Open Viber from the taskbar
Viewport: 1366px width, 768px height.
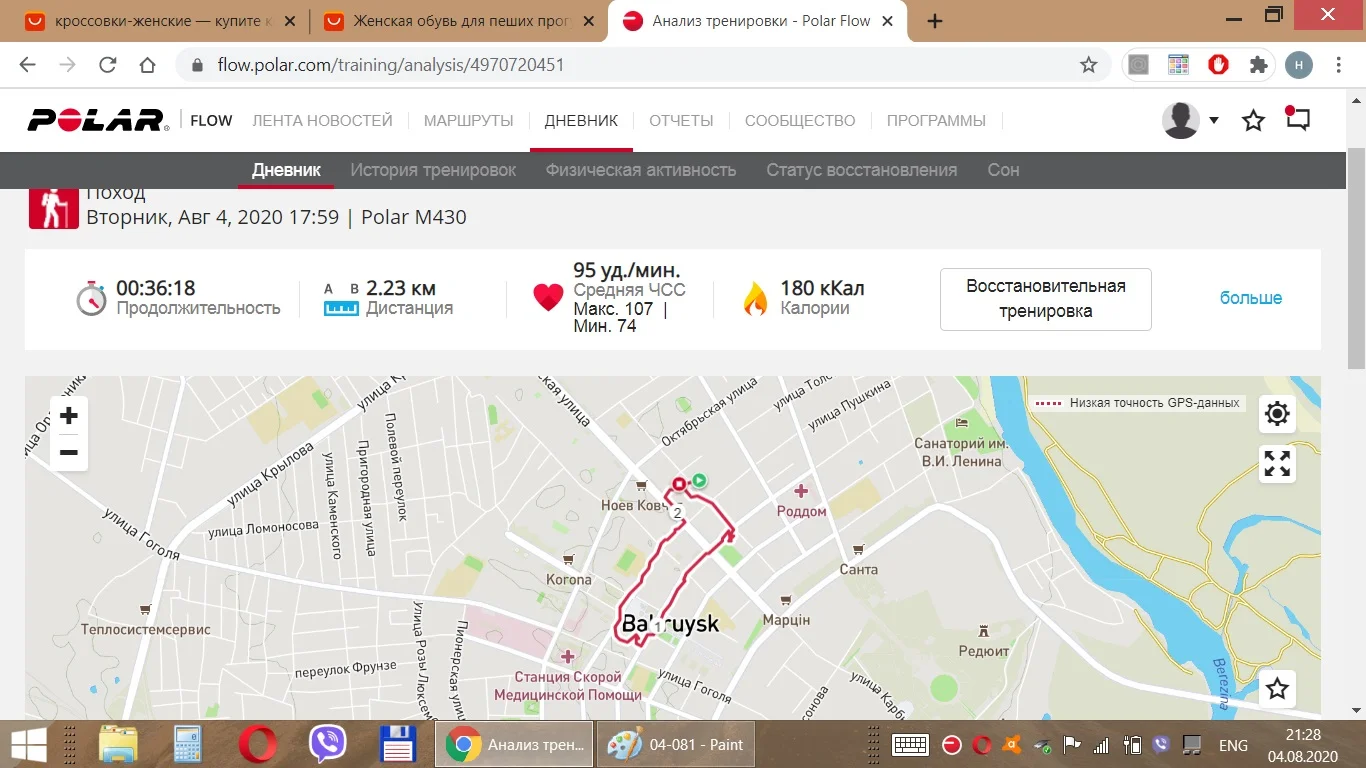(327, 745)
